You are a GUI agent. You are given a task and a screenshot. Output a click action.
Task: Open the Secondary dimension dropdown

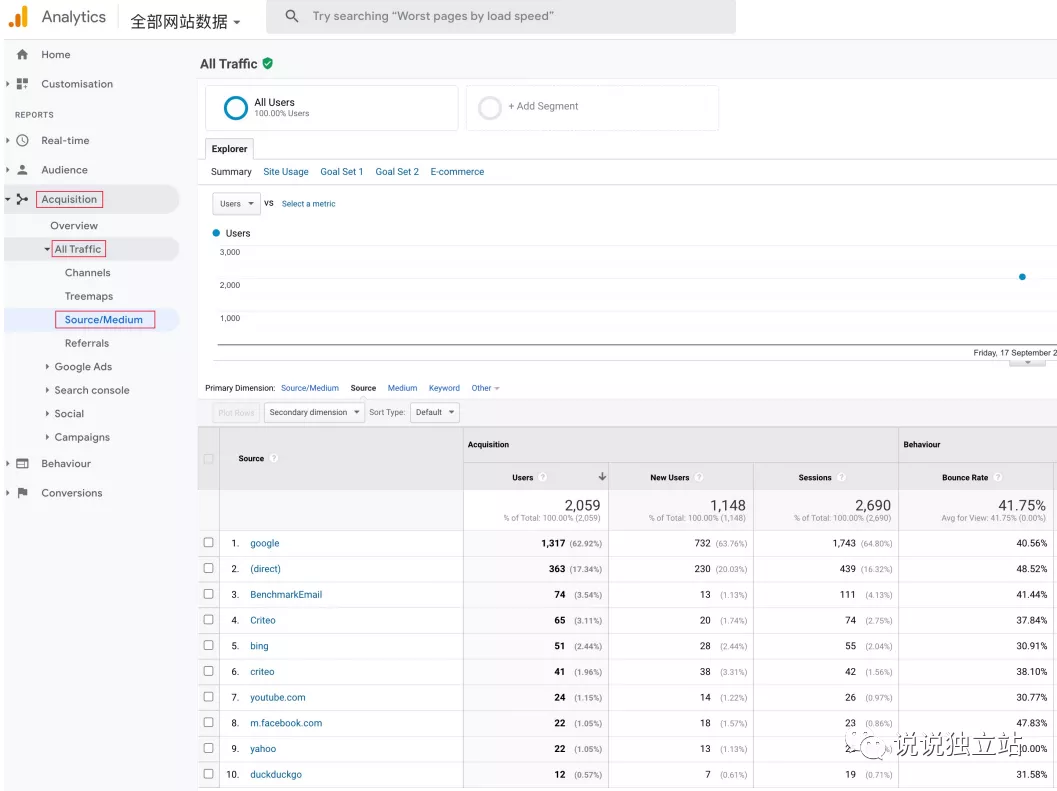pos(314,412)
